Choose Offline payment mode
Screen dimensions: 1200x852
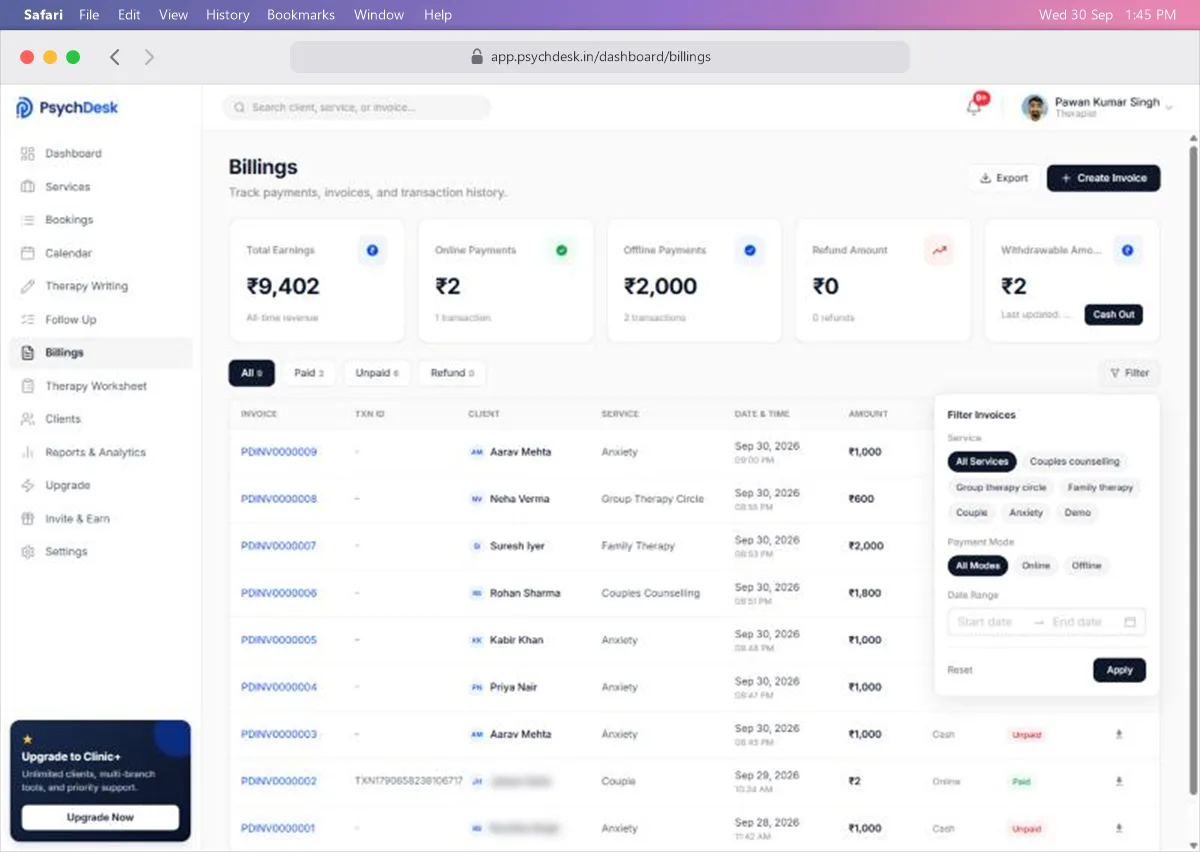coord(1087,566)
